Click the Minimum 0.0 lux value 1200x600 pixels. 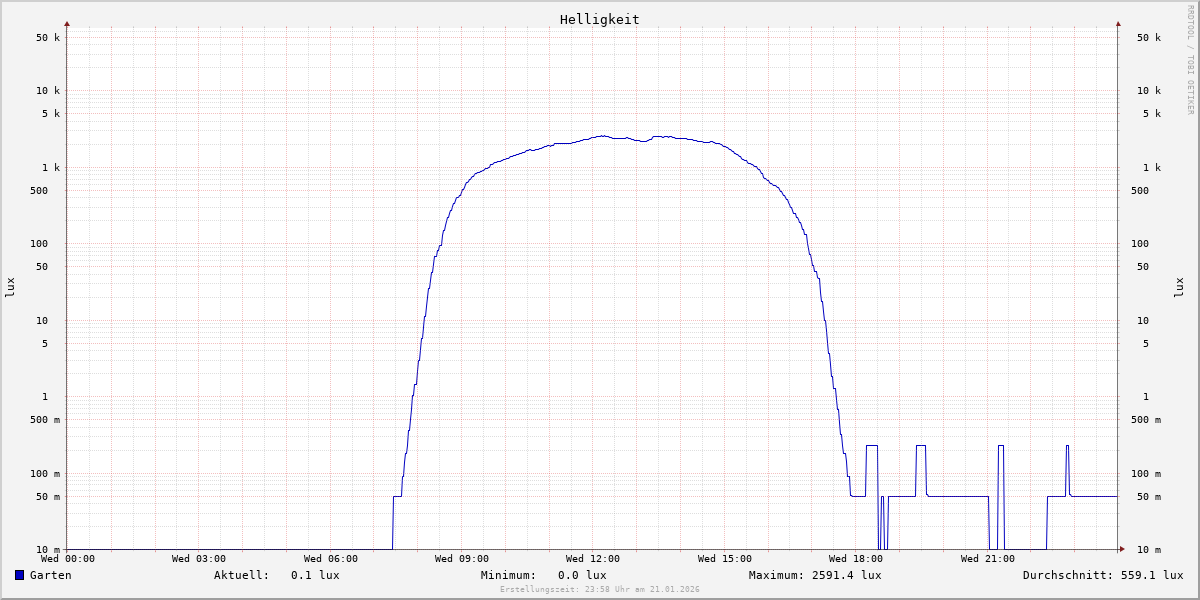(x=582, y=575)
